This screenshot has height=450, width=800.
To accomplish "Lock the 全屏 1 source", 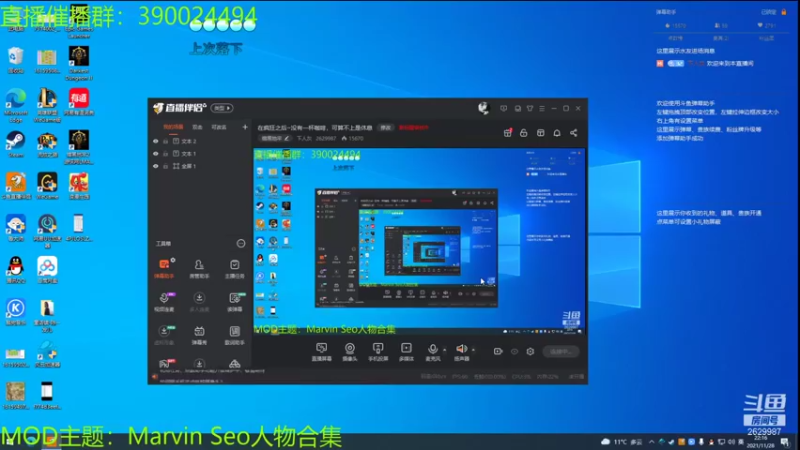I will pos(165,166).
